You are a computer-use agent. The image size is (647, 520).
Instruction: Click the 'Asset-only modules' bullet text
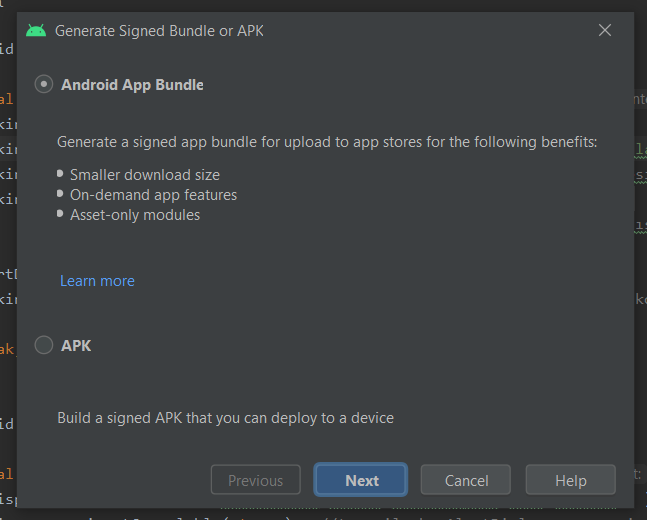[135, 215]
